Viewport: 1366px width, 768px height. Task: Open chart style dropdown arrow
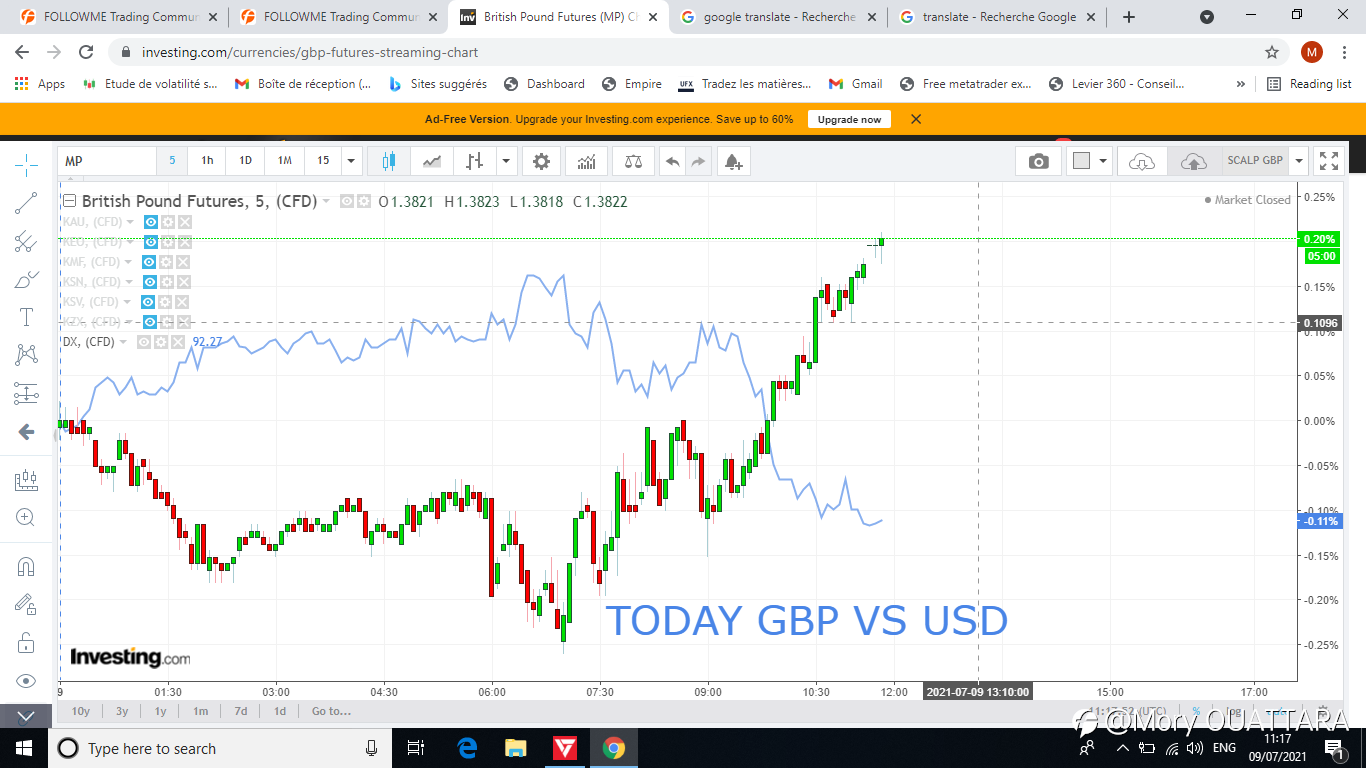click(x=507, y=161)
